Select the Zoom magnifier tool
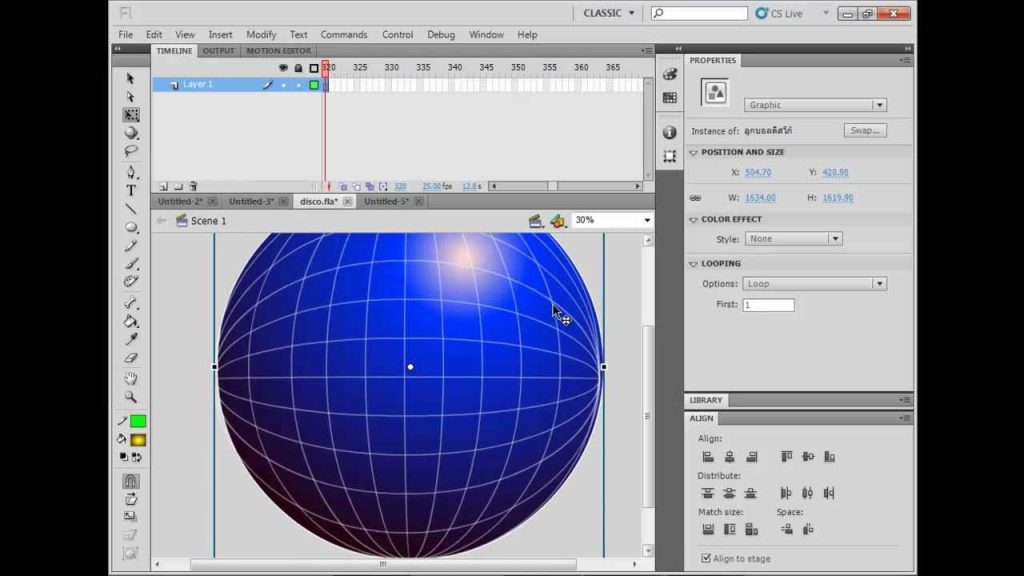Screen dimensions: 1024x576 click(x=131, y=397)
